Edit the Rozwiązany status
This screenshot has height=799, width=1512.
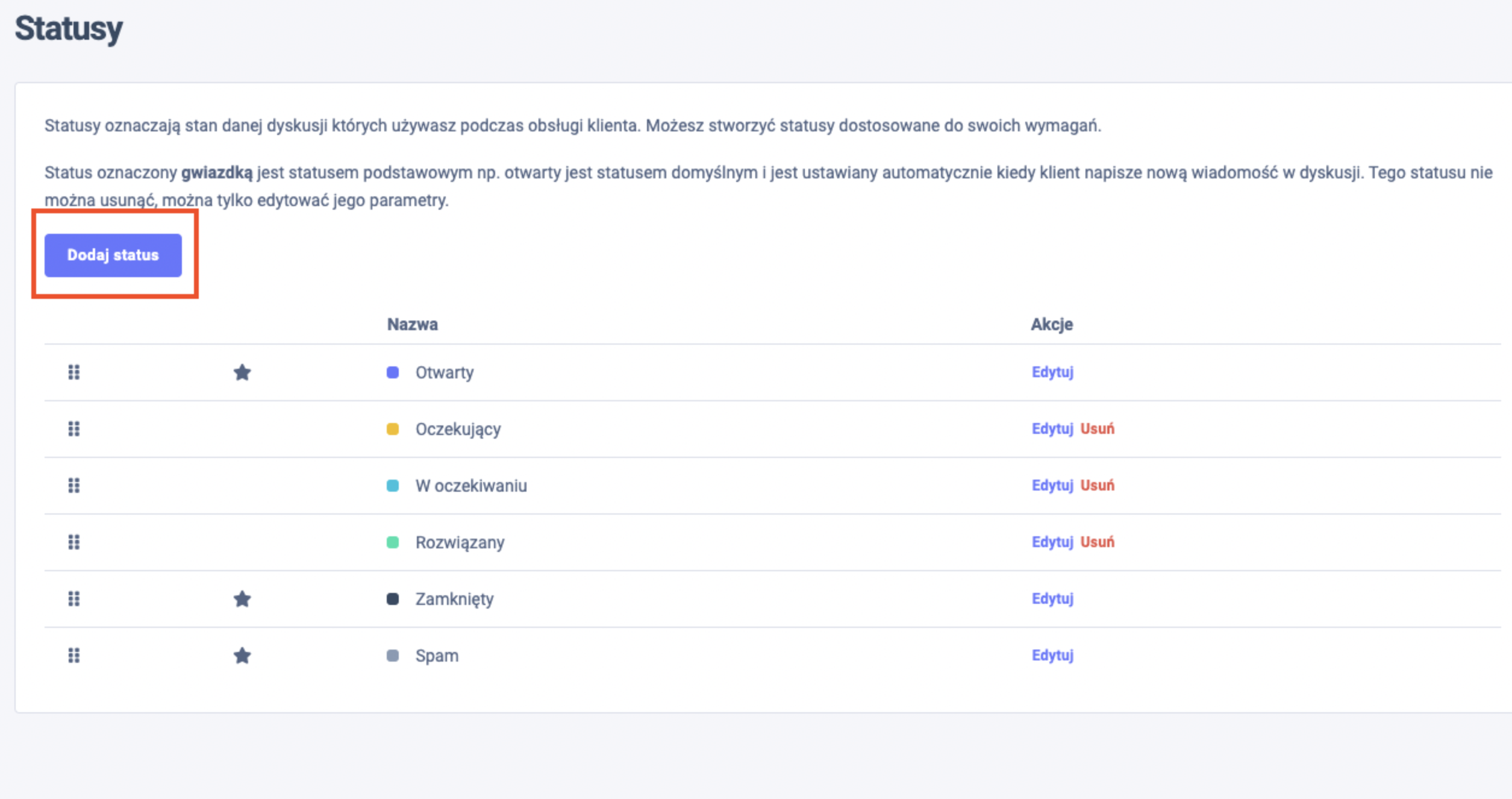pos(1052,542)
